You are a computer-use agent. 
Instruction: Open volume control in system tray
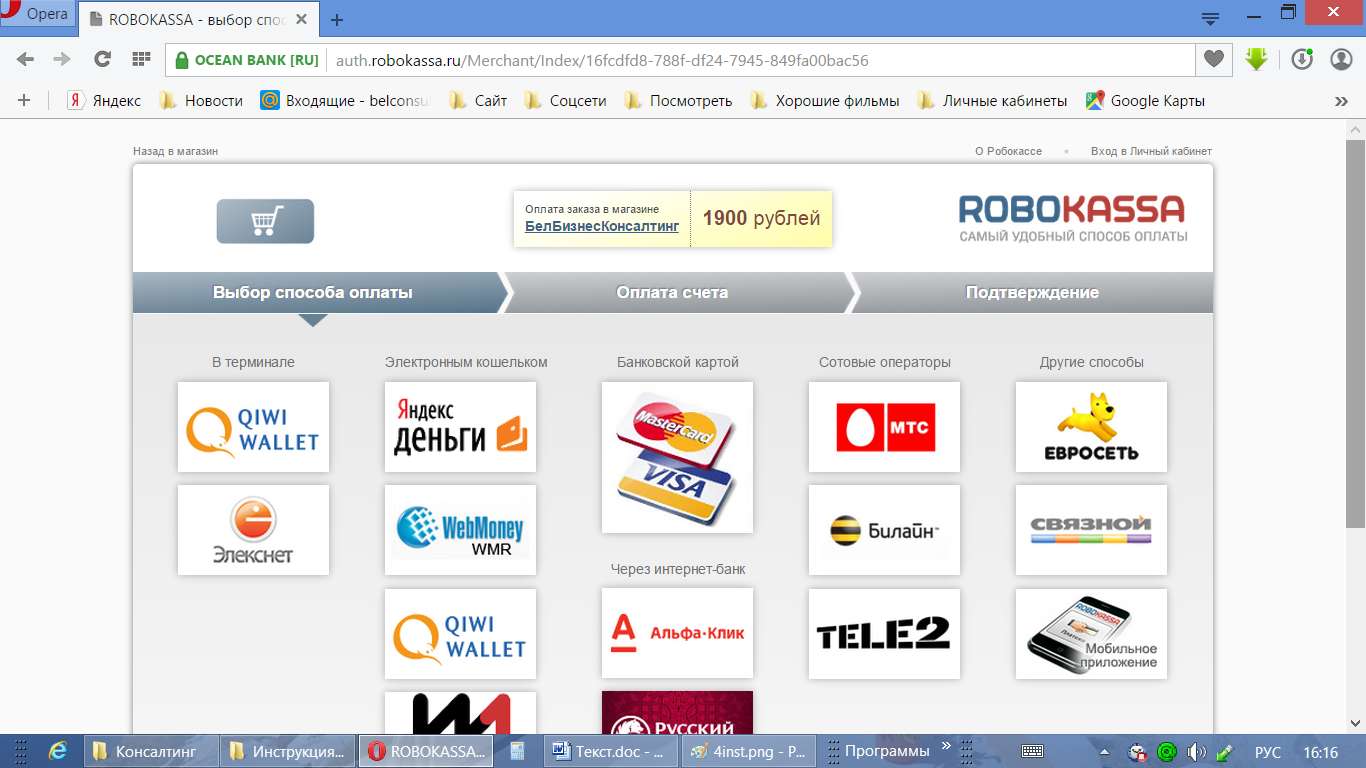click(x=1196, y=752)
